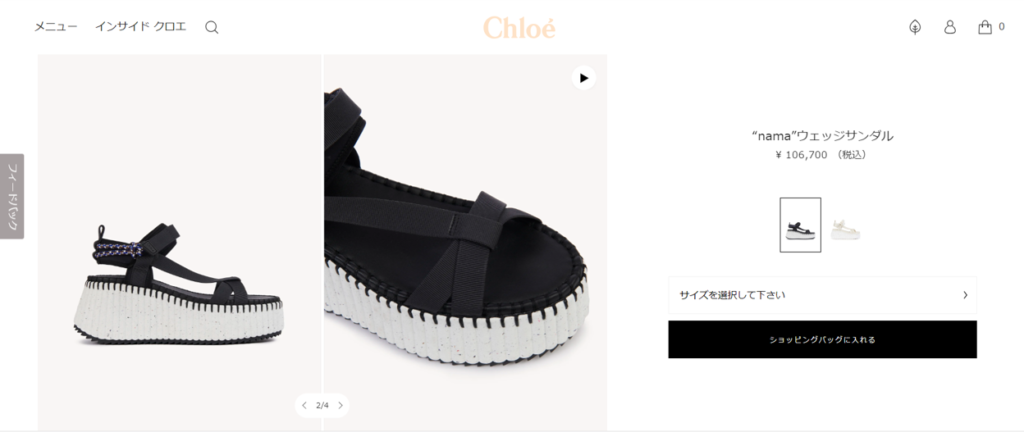
Task: Click the leaf sustainability icon
Action: pyautogui.click(x=915, y=27)
